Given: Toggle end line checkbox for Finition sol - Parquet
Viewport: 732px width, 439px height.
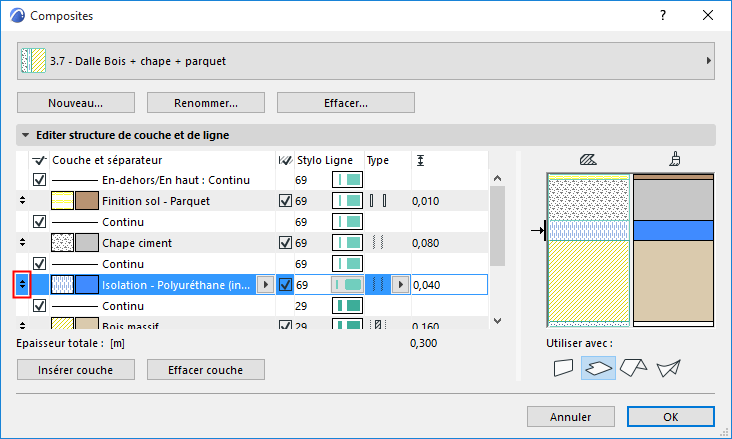Looking at the screenshot, I should (x=285, y=201).
